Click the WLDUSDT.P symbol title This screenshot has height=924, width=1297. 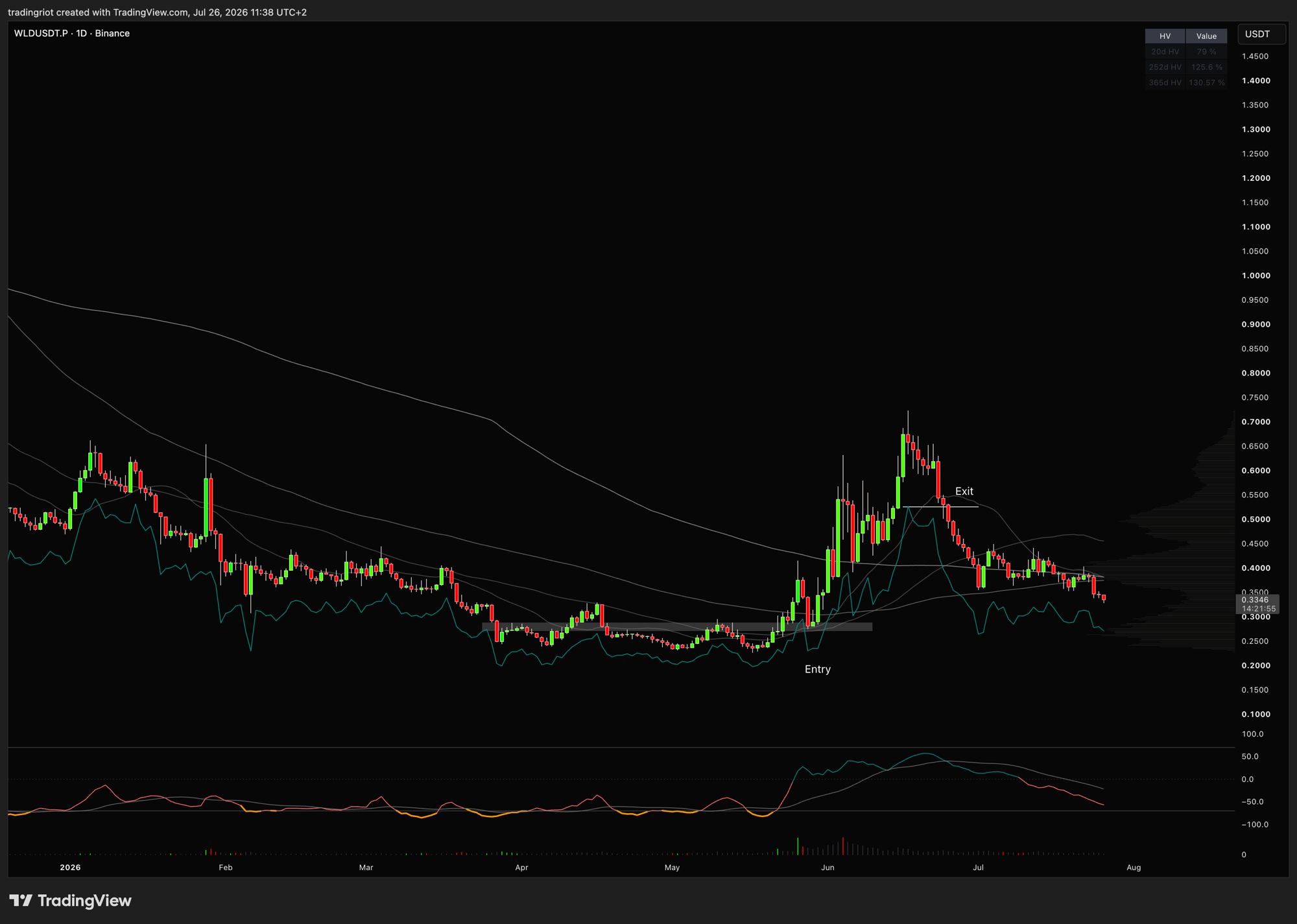[x=41, y=33]
